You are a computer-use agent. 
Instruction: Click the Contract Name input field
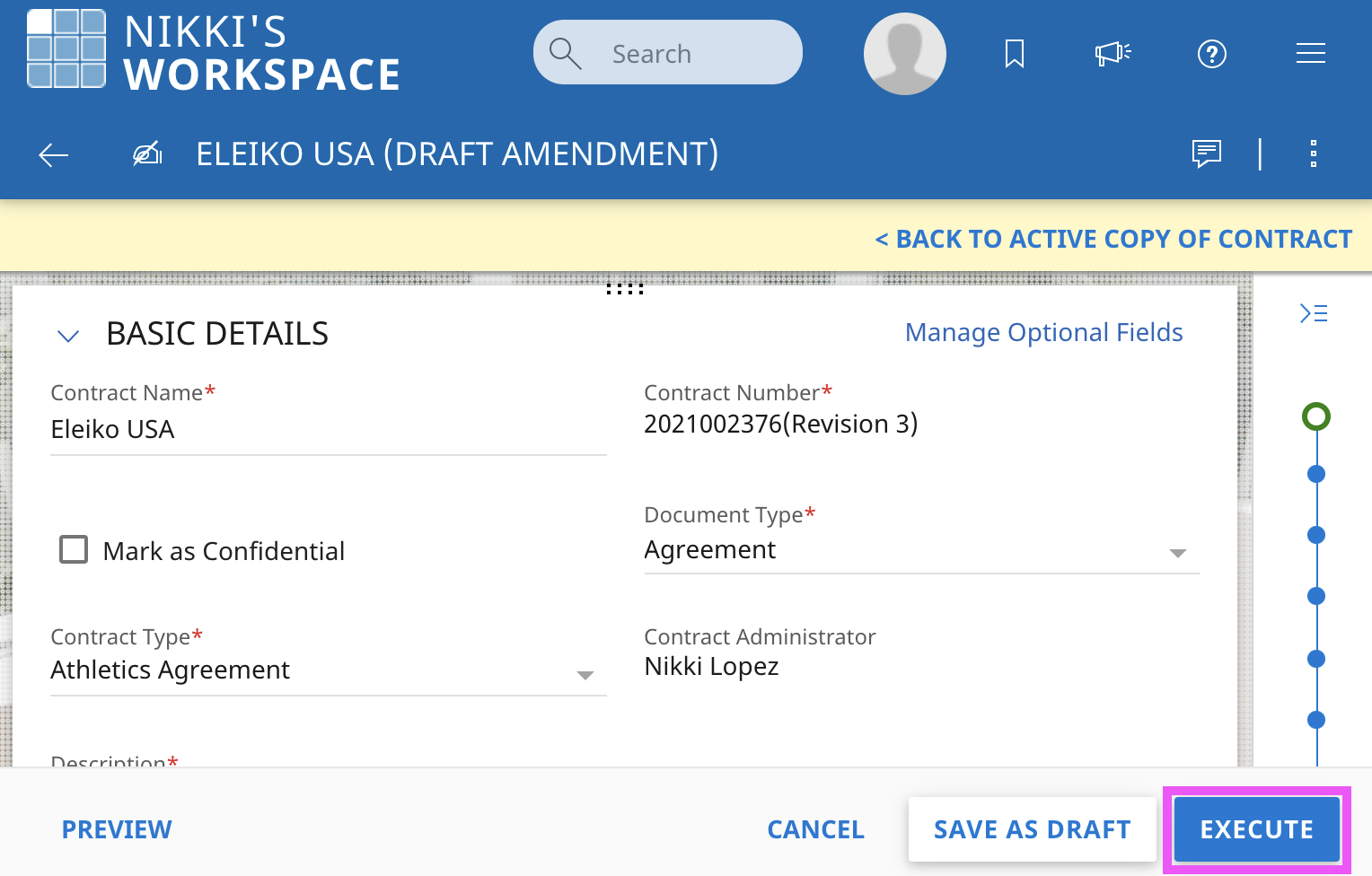[328, 430]
